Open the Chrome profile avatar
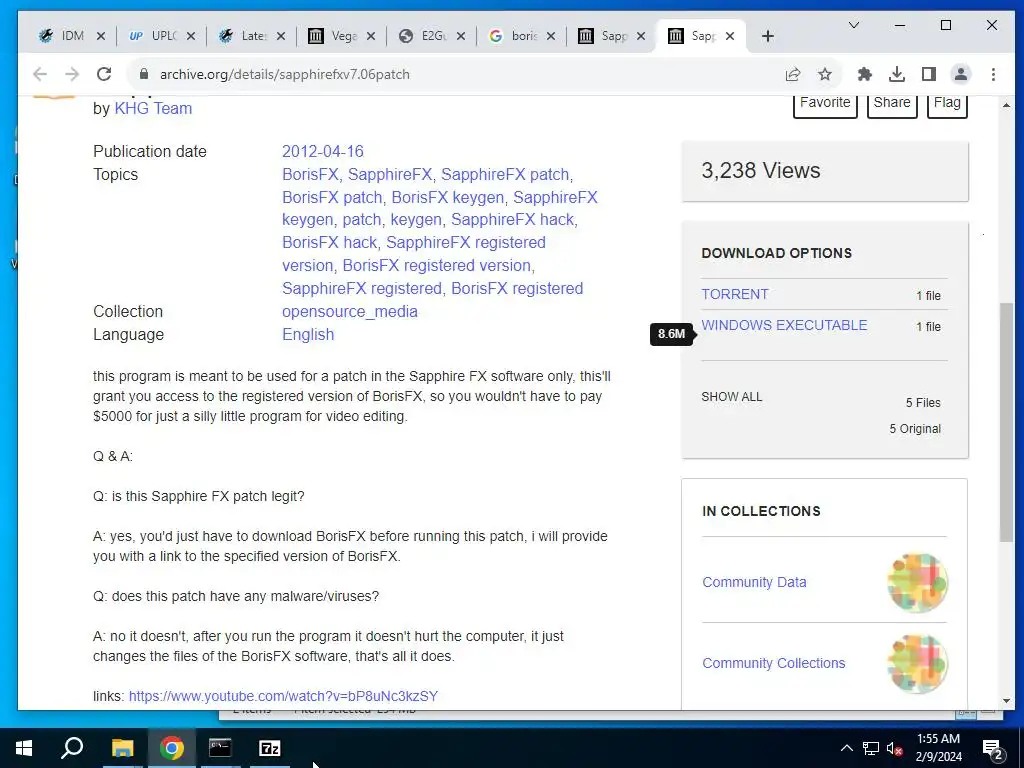Viewport: 1024px width, 768px height. [x=961, y=74]
